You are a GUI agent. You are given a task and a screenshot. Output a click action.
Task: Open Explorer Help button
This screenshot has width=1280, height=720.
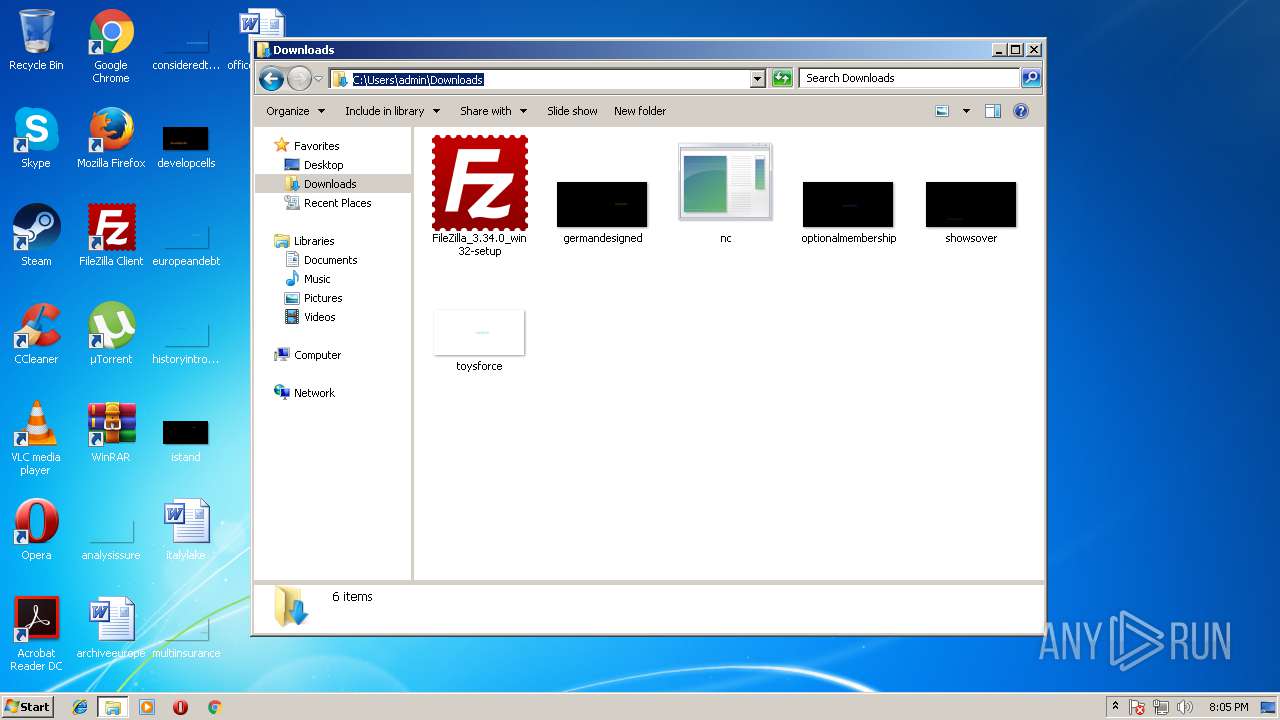pos(1021,111)
